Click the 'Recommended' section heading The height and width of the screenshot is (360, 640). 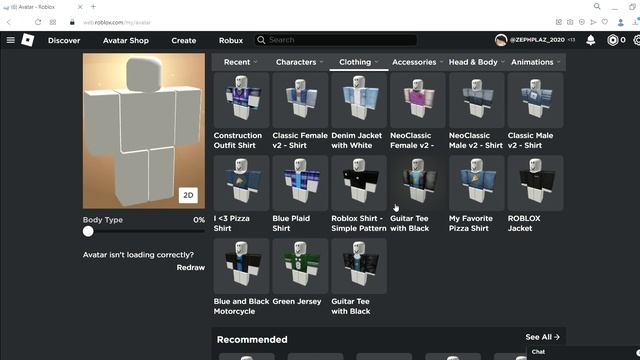[252, 340]
